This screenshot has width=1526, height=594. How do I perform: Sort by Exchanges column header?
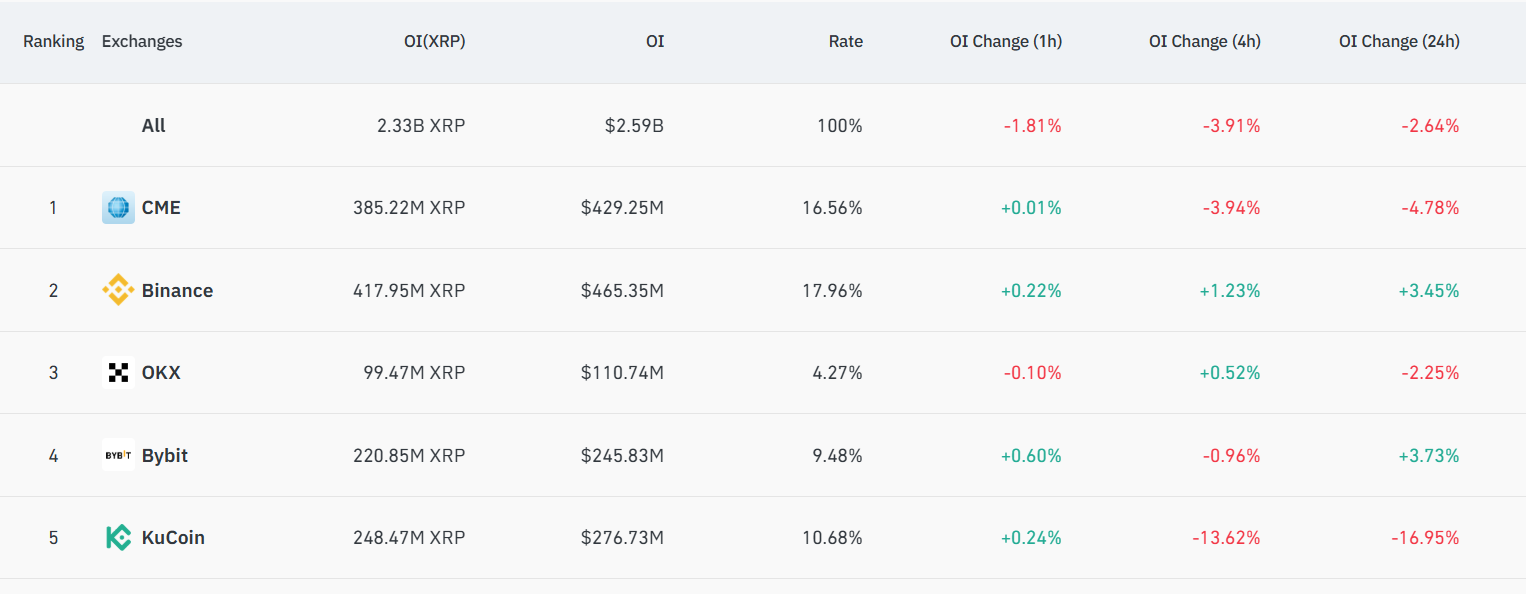[x=142, y=42]
